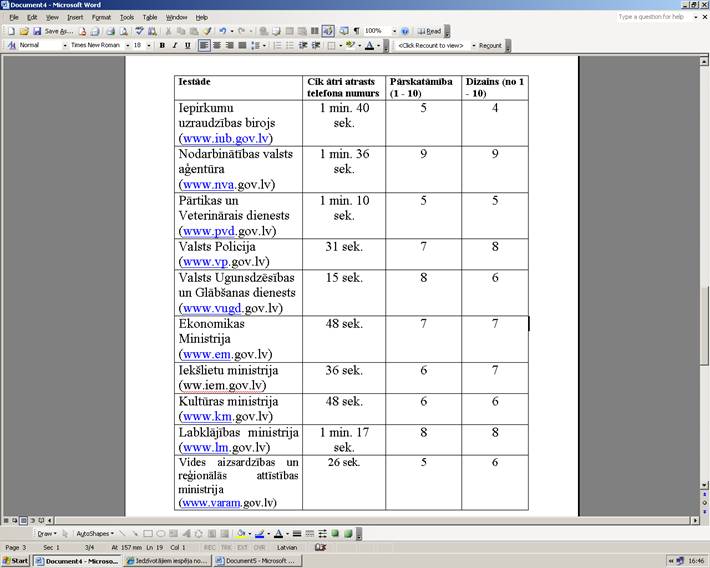Image resolution: width=710 pixels, height=568 pixels.
Task: Open the Table menu
Action: [149, 17]
